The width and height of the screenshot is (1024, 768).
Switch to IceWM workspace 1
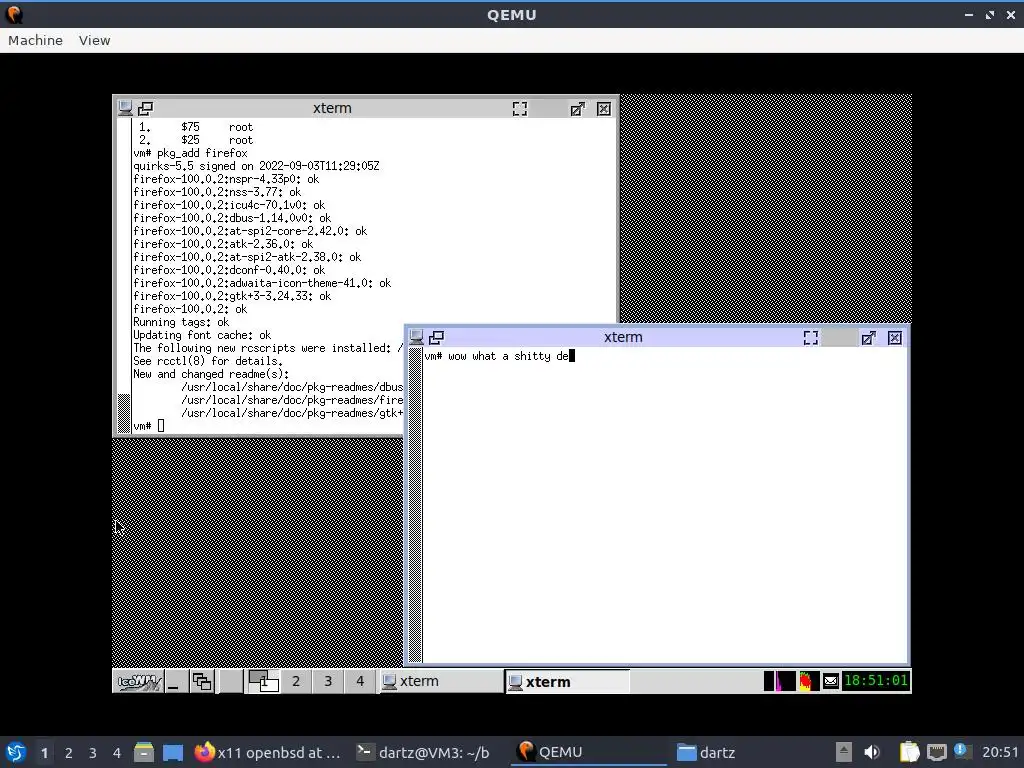[x=263, y=682]
